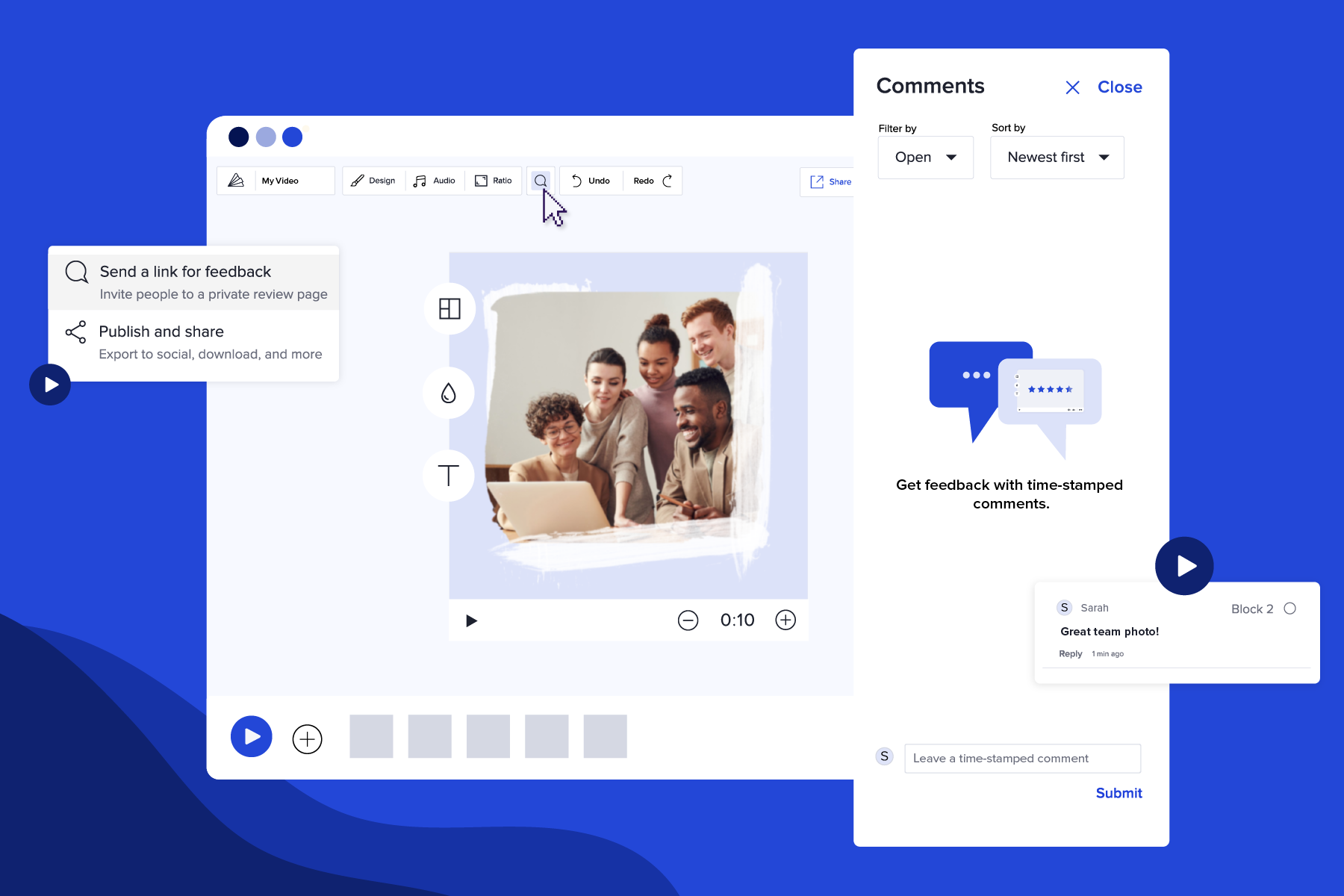Click the logo icon beside My Video
The image size is (1344, 896).
point(236,181)
